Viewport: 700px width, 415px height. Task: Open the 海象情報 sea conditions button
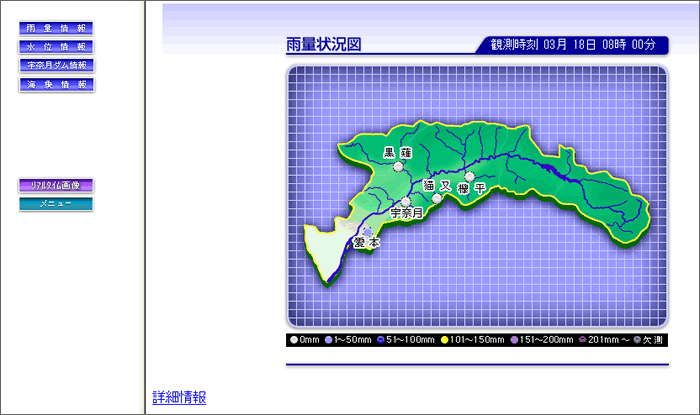(56, 85)
